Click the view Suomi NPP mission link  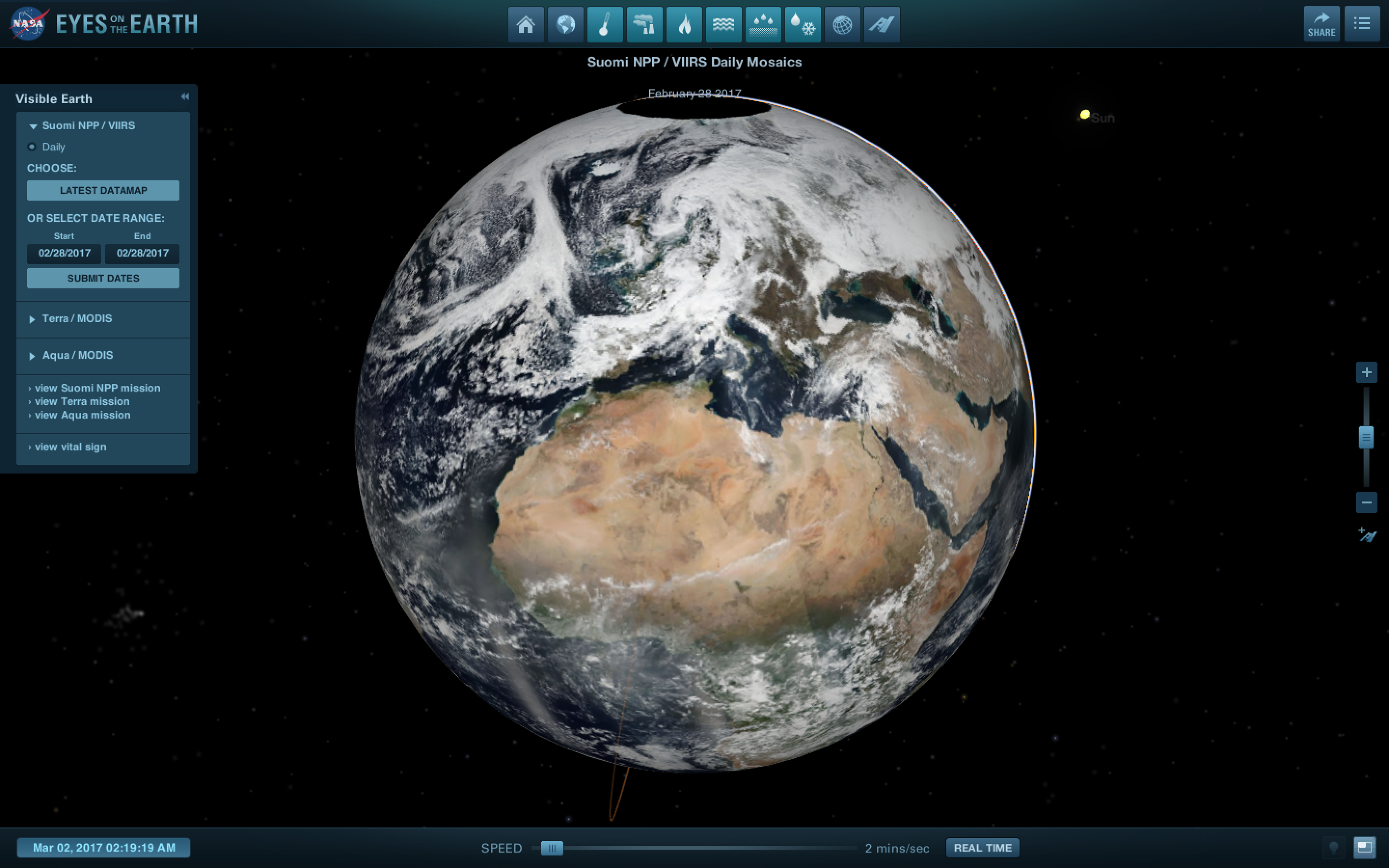[97, 388]
